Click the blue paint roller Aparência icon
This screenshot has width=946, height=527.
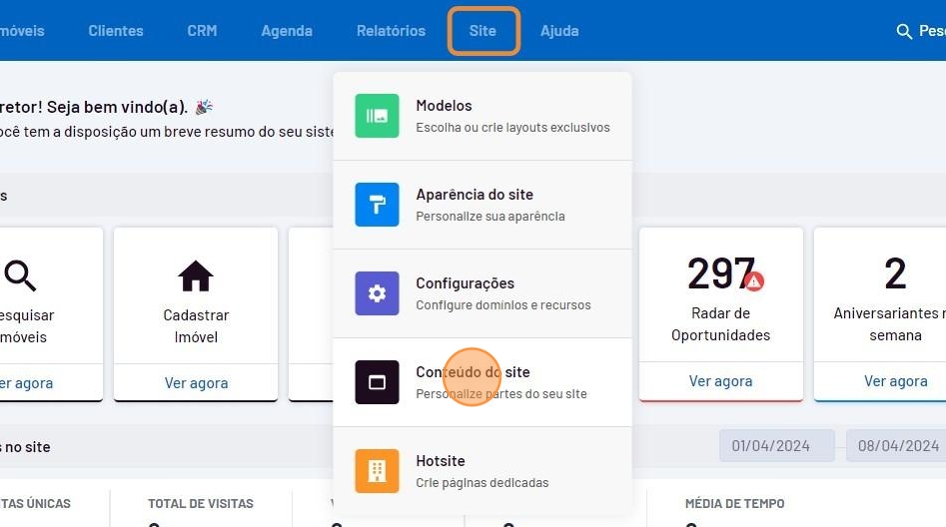pos(377,205)
